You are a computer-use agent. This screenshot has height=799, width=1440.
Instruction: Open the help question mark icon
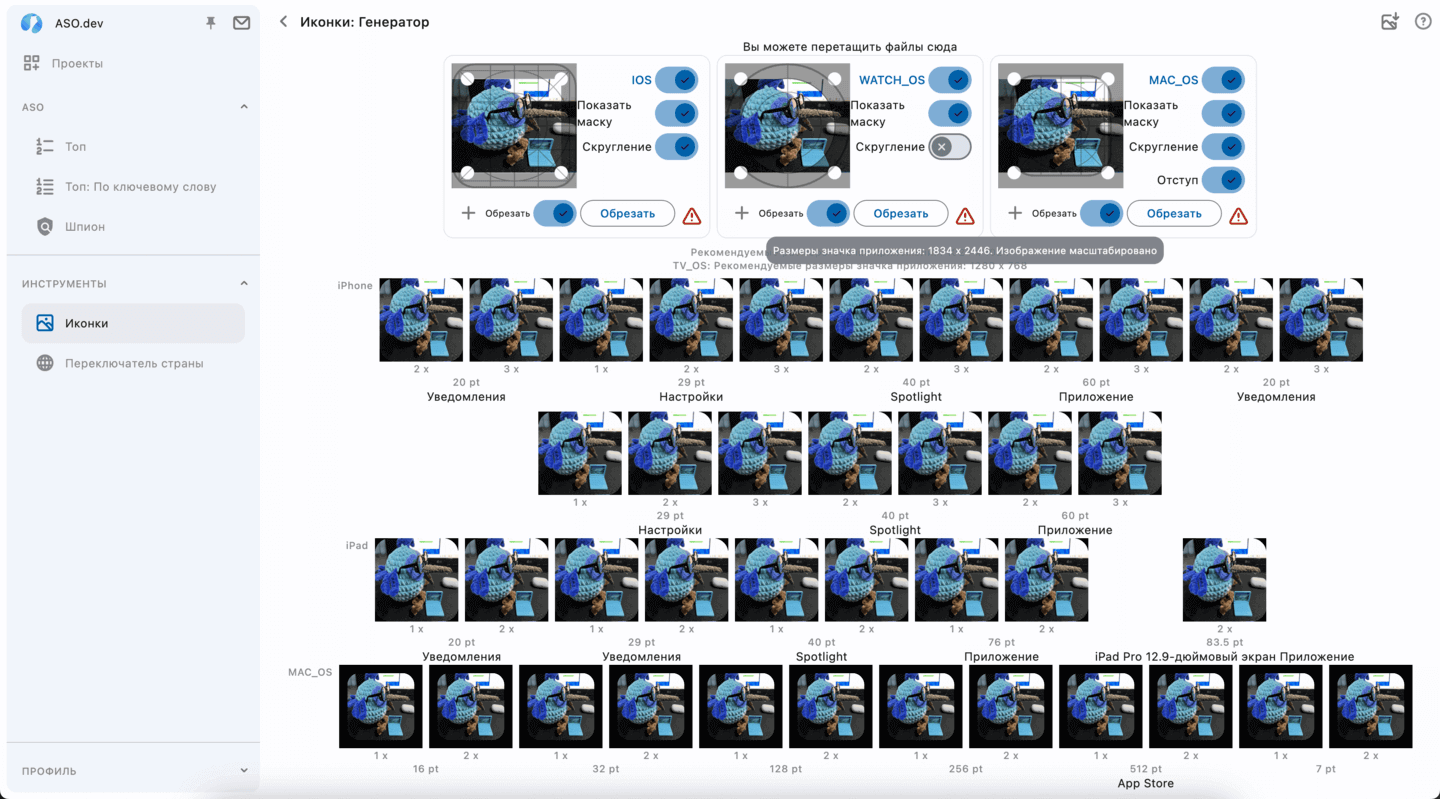tap(1422, 22)
